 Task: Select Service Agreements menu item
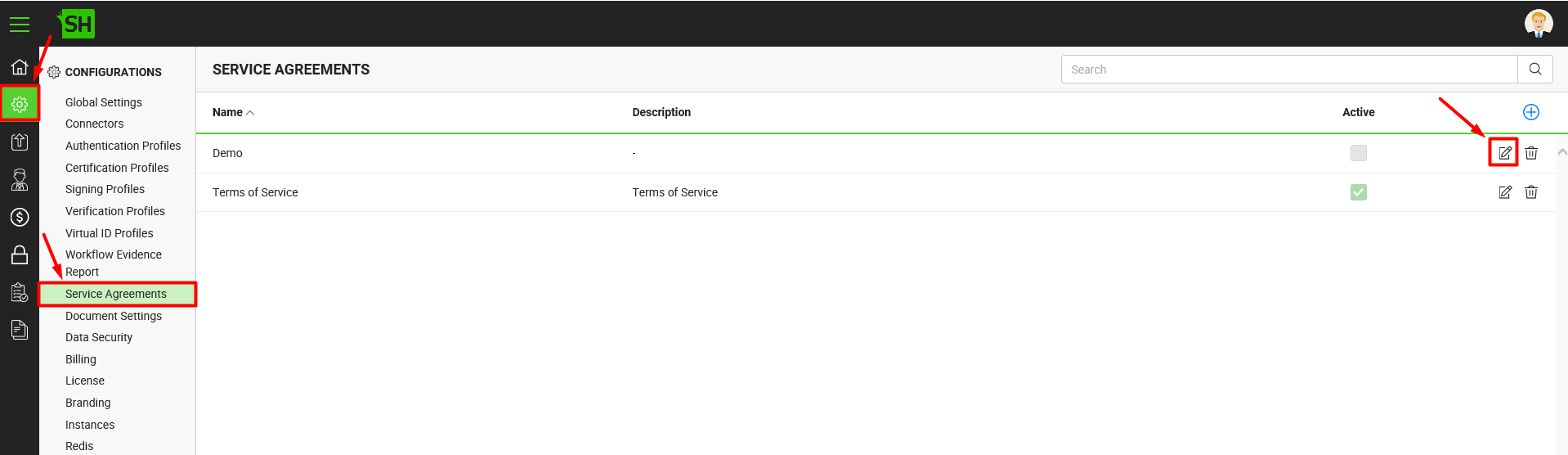point(117,294)
